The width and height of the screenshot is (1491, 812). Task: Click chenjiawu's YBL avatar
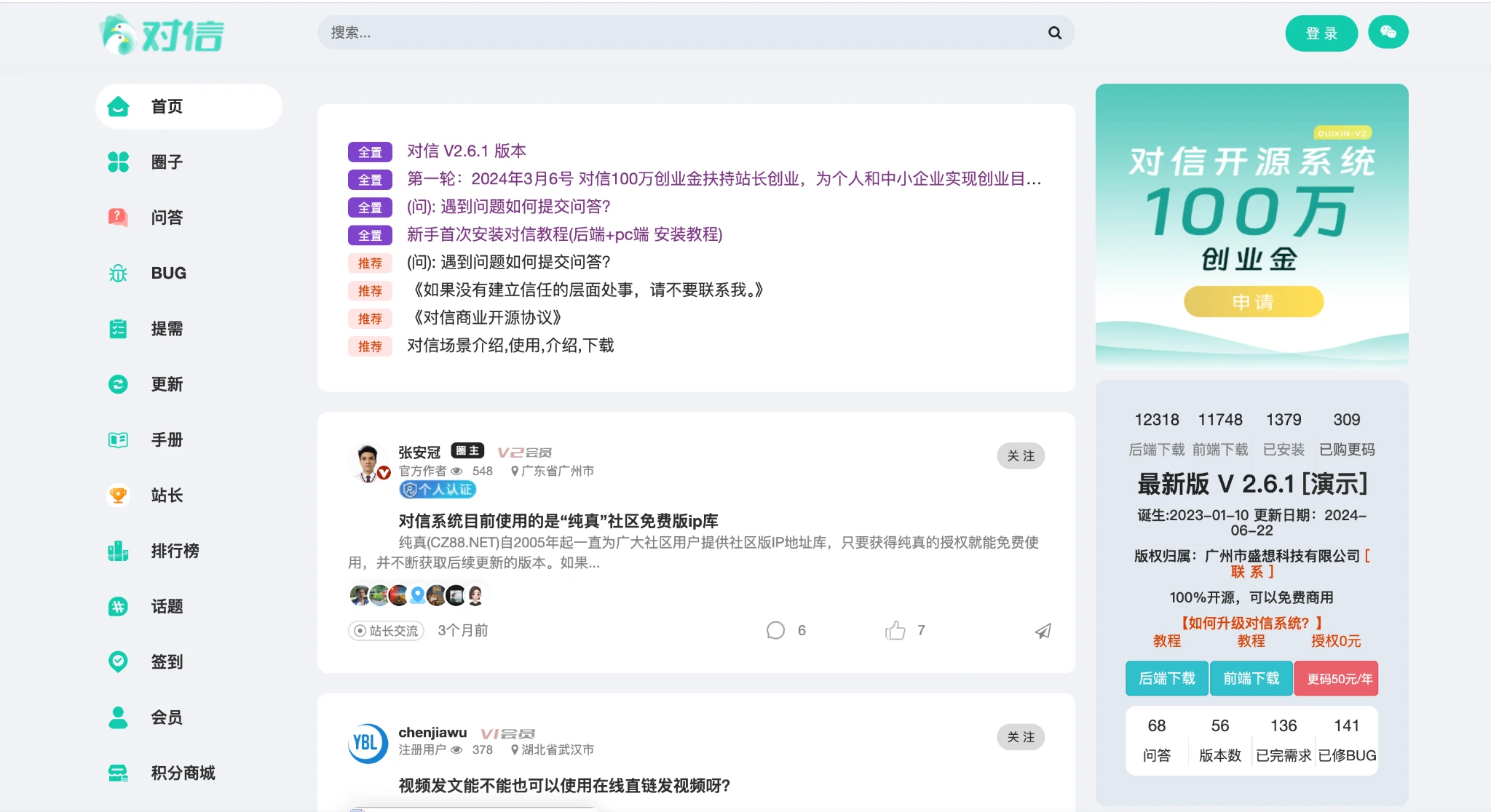coord(368,743)
